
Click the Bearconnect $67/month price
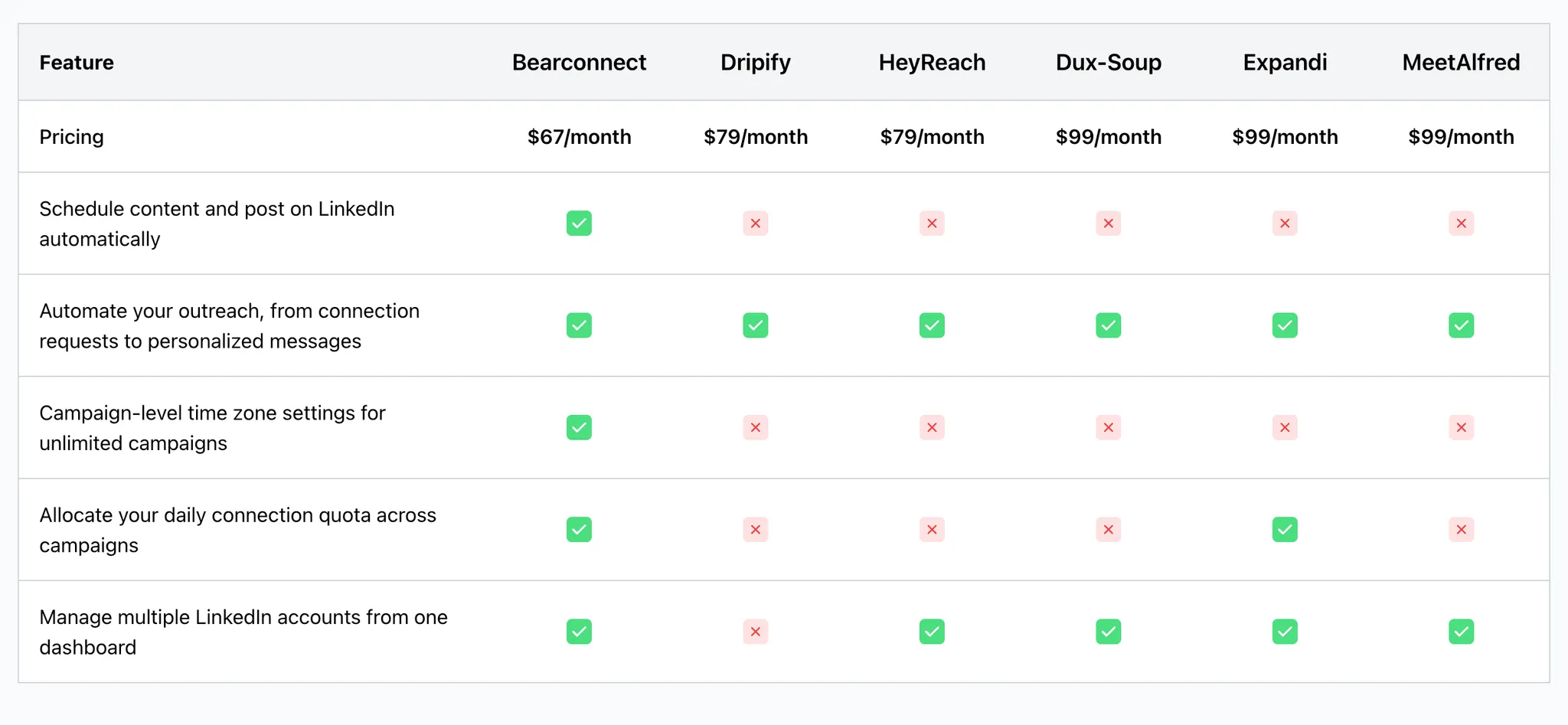click(579, 137)
